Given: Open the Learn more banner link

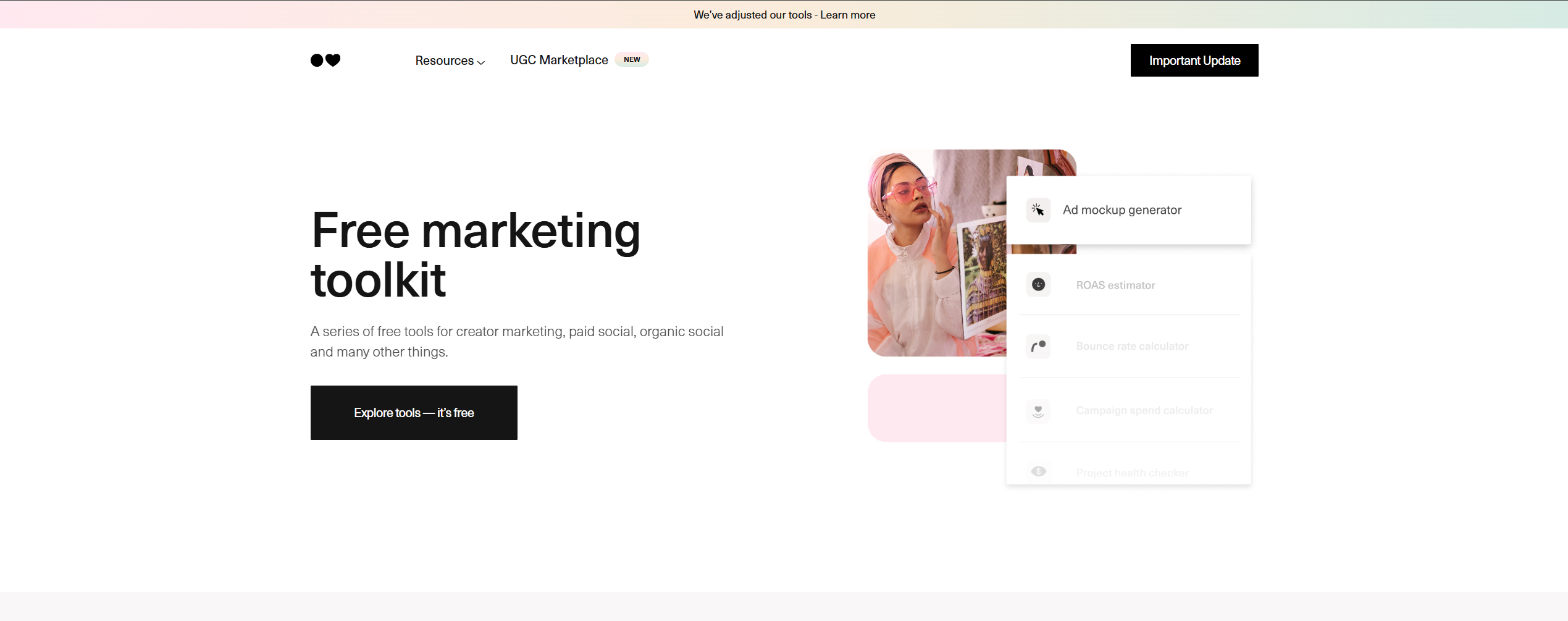Looking at the screenshot, I should (847, 15).
